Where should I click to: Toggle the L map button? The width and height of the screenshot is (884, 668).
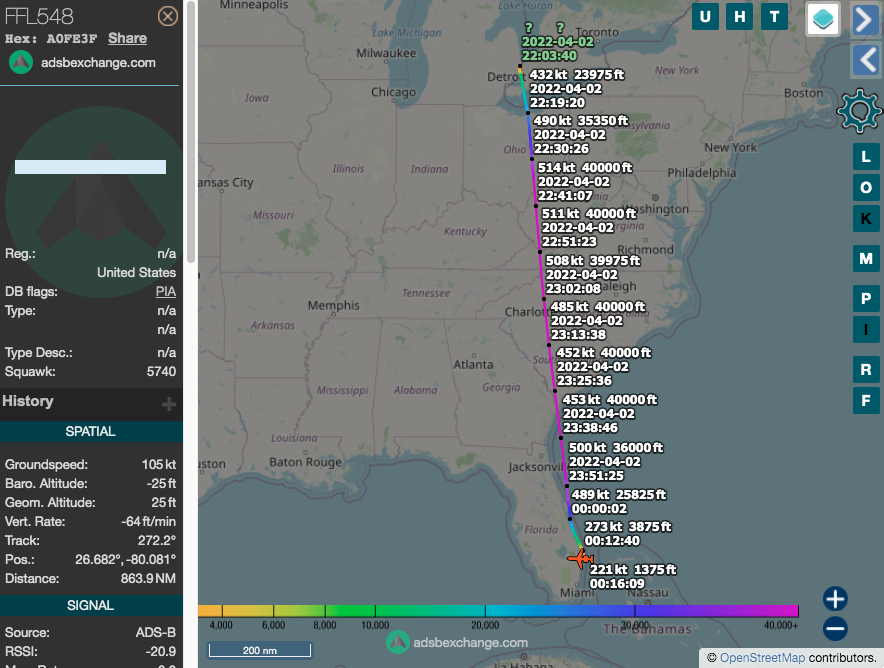point(866,156)
